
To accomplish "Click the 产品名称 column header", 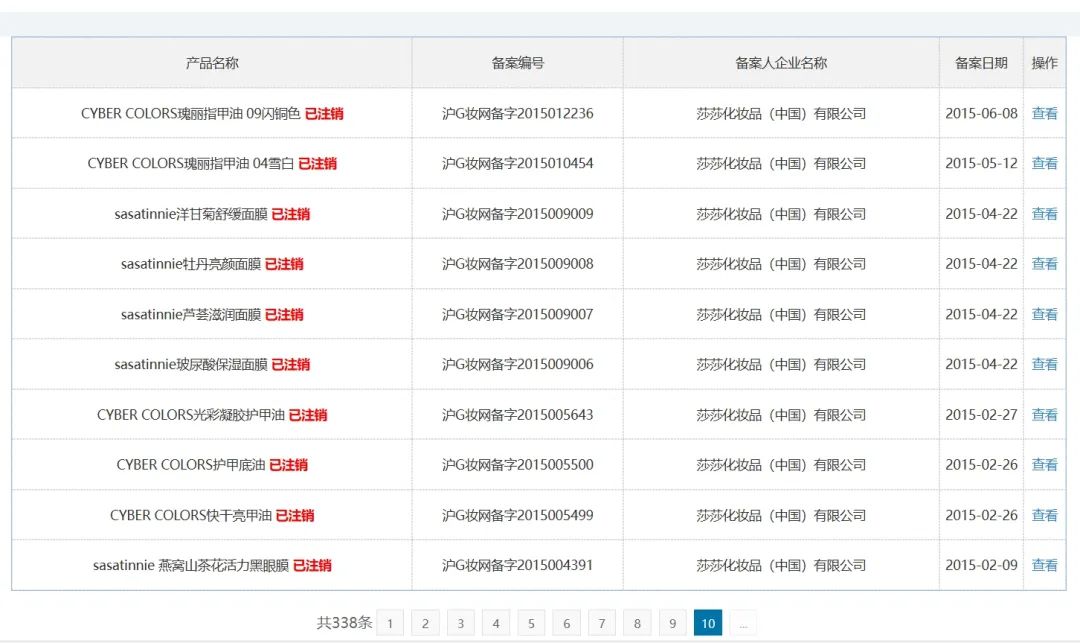I will point(212,63).
